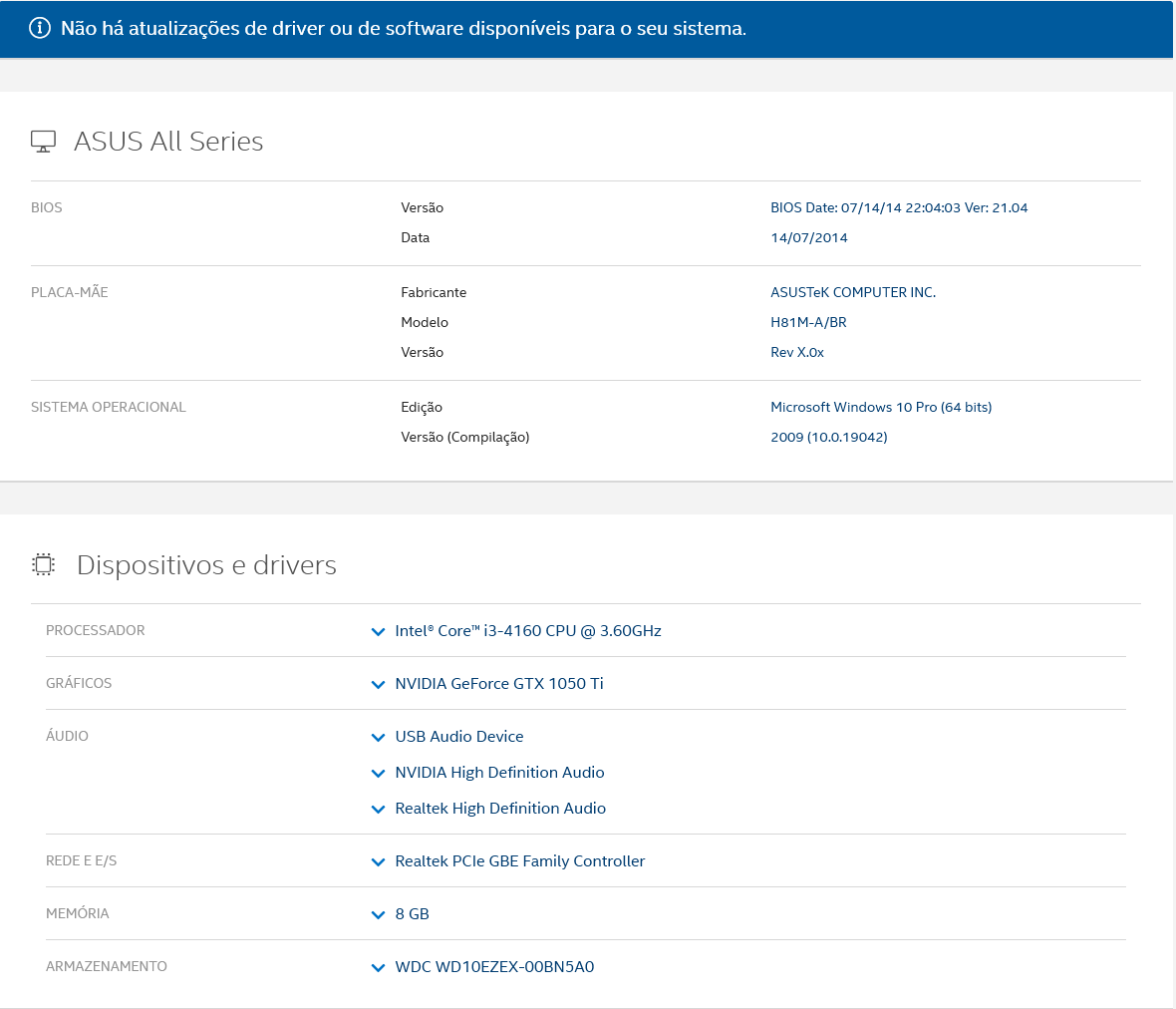Image resolution: width=1176 pixels, height=1009 pixels.
Task: Expand the WDC WD10EZEX-00BN5A0 storage chevron
Action: coord(378,968)
